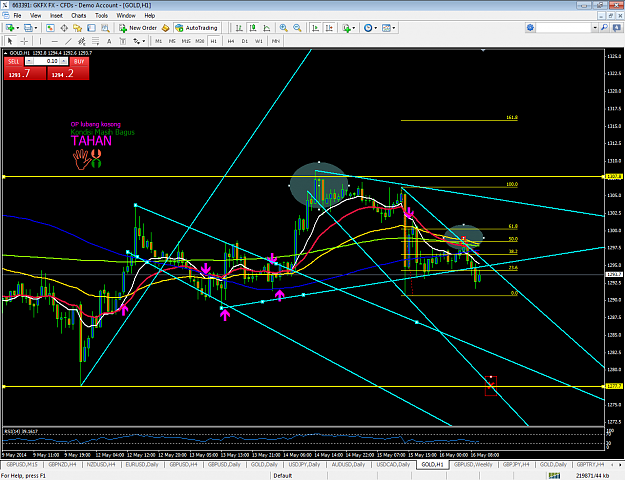Select the text label tool
This screenshot has height=480, width=625.
(123, 41)
